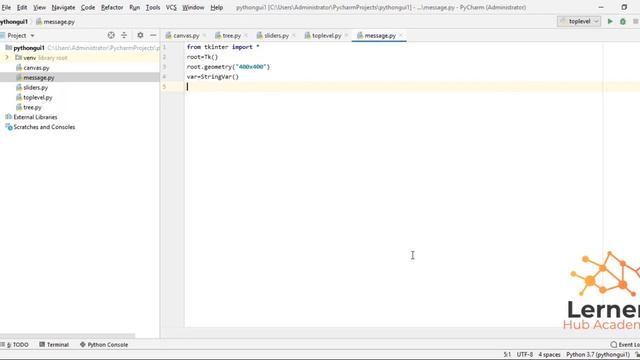Click the cursor position 5:1 in status bar
The height and width of the screenshot is (360, 640).
click(x=507, y=354)
